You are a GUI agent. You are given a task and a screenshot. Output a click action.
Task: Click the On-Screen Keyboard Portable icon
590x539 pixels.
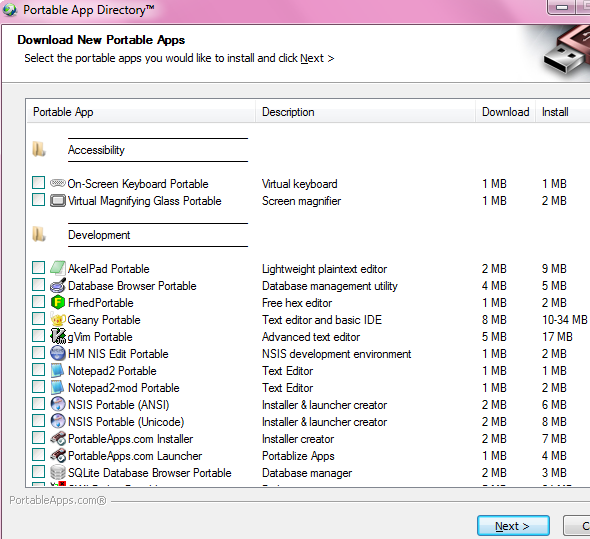[x=58, y=183]
